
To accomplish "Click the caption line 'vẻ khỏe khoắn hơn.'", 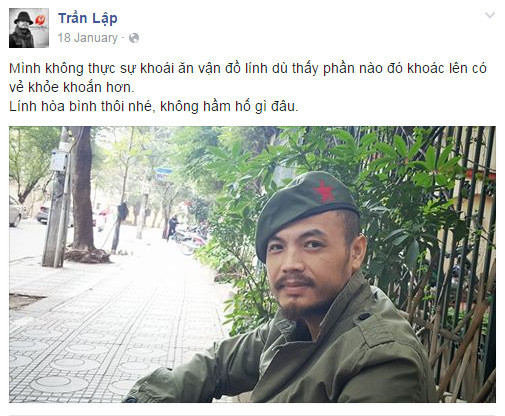I will tap(72, 87).
